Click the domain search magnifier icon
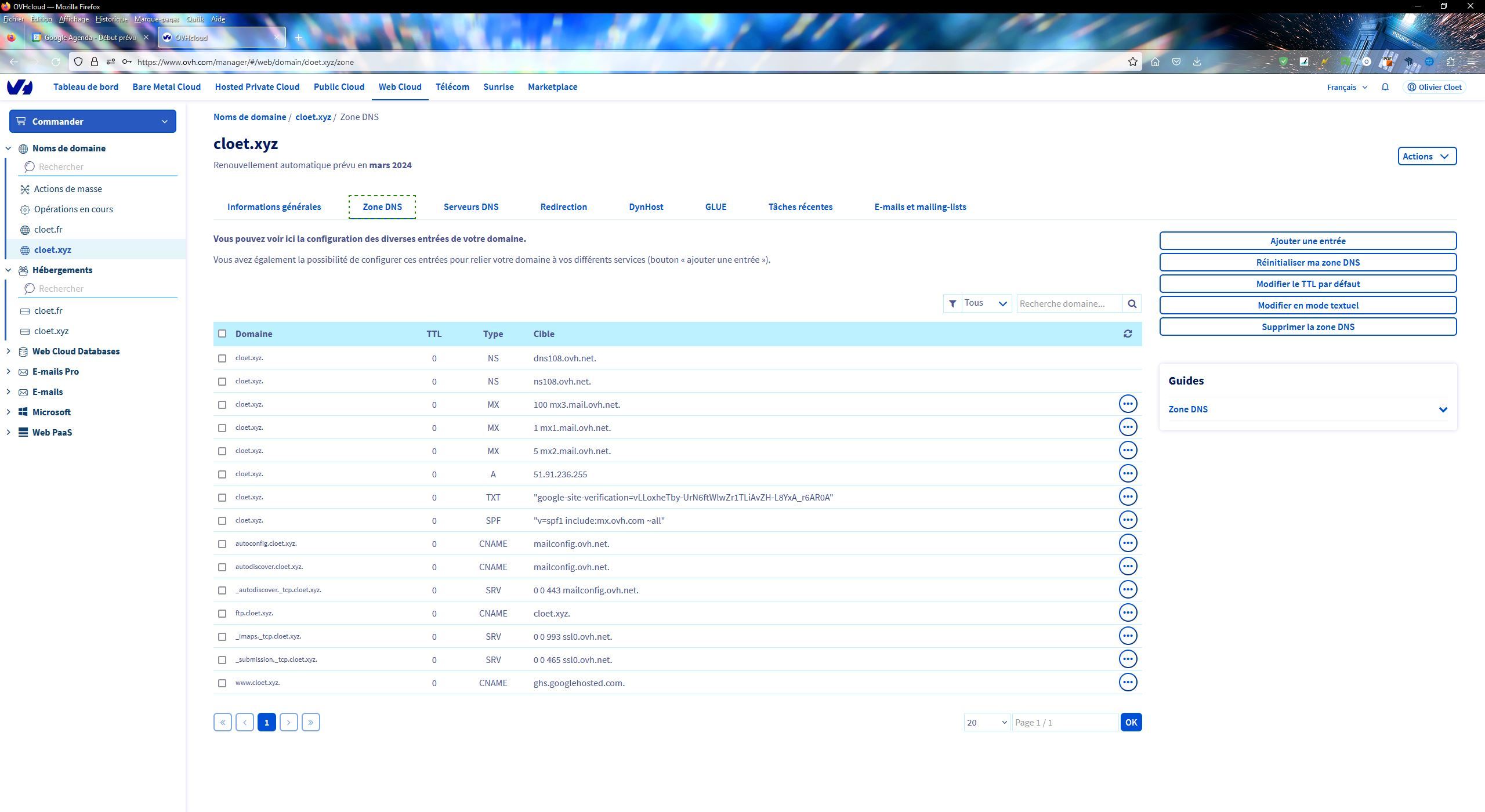 pos(1132,303)
